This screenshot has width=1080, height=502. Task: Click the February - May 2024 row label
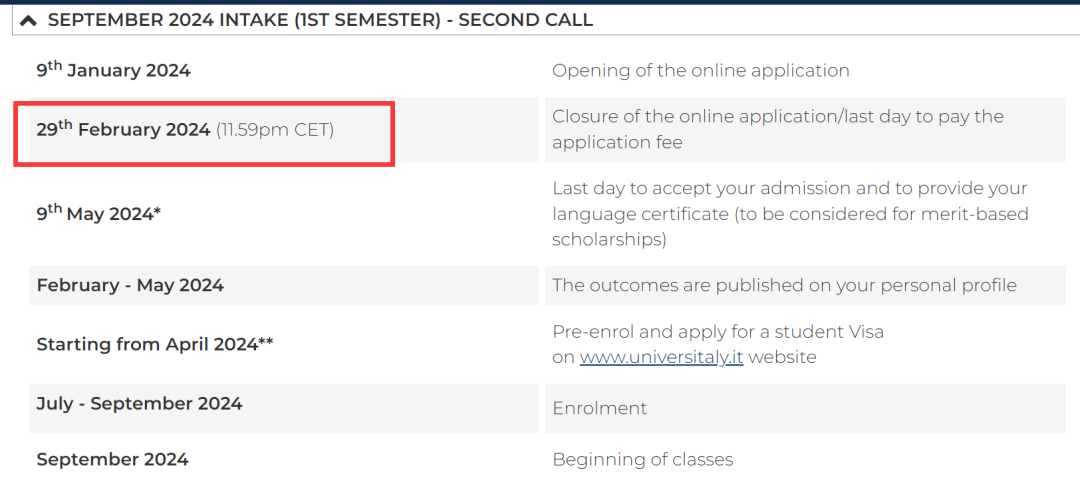[x=130, y=285]
